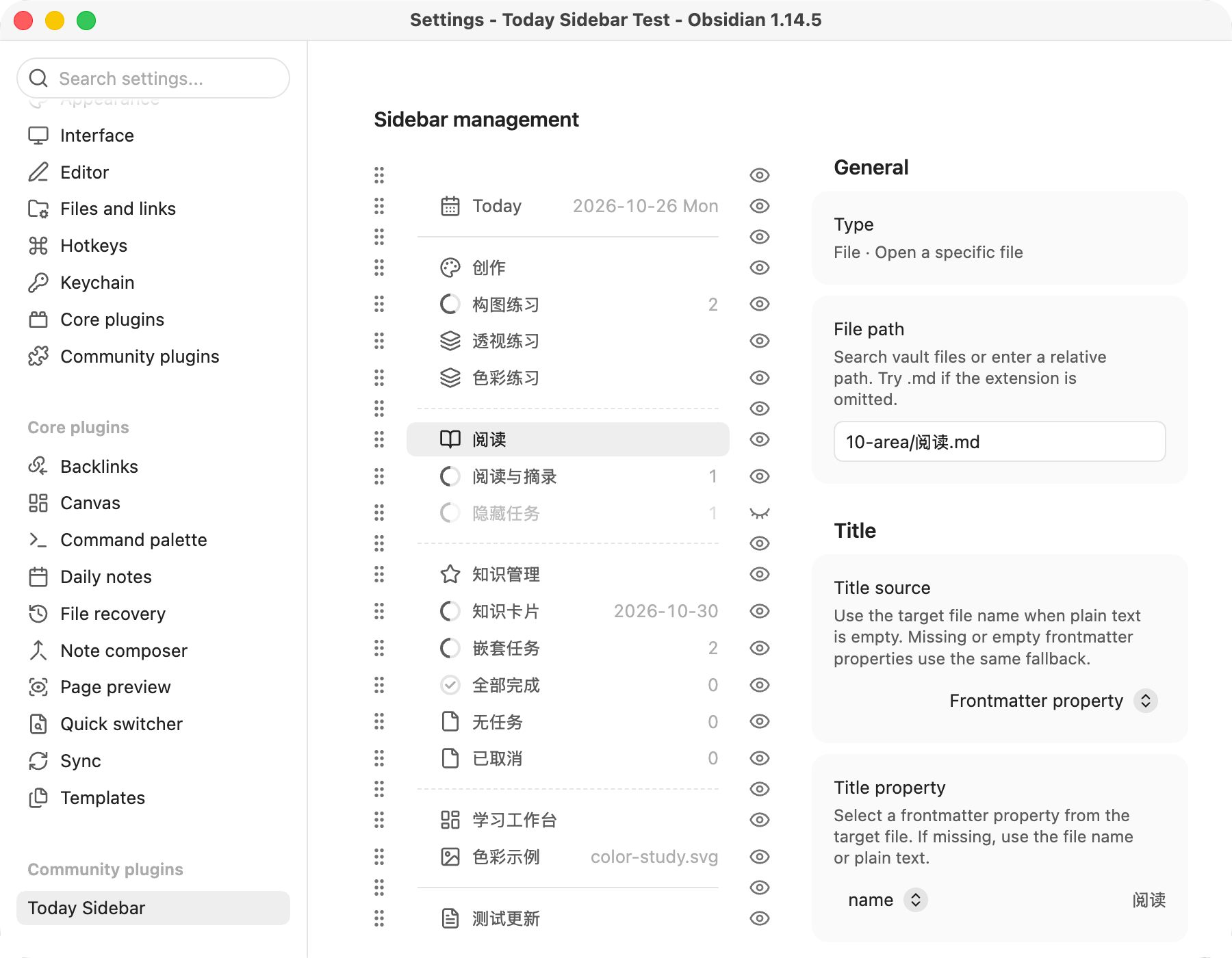Viewport: 1232px width, 958px height.
Task: Open the Editor settings tab
Action: point(153,172)
